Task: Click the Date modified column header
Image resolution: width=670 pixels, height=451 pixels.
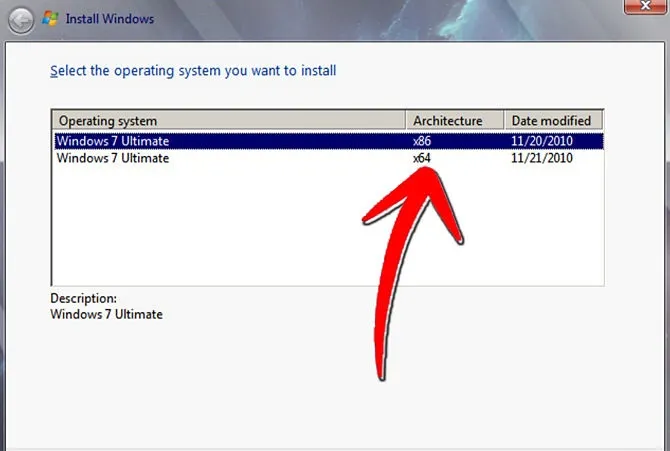Action: (x=553, y=121)
